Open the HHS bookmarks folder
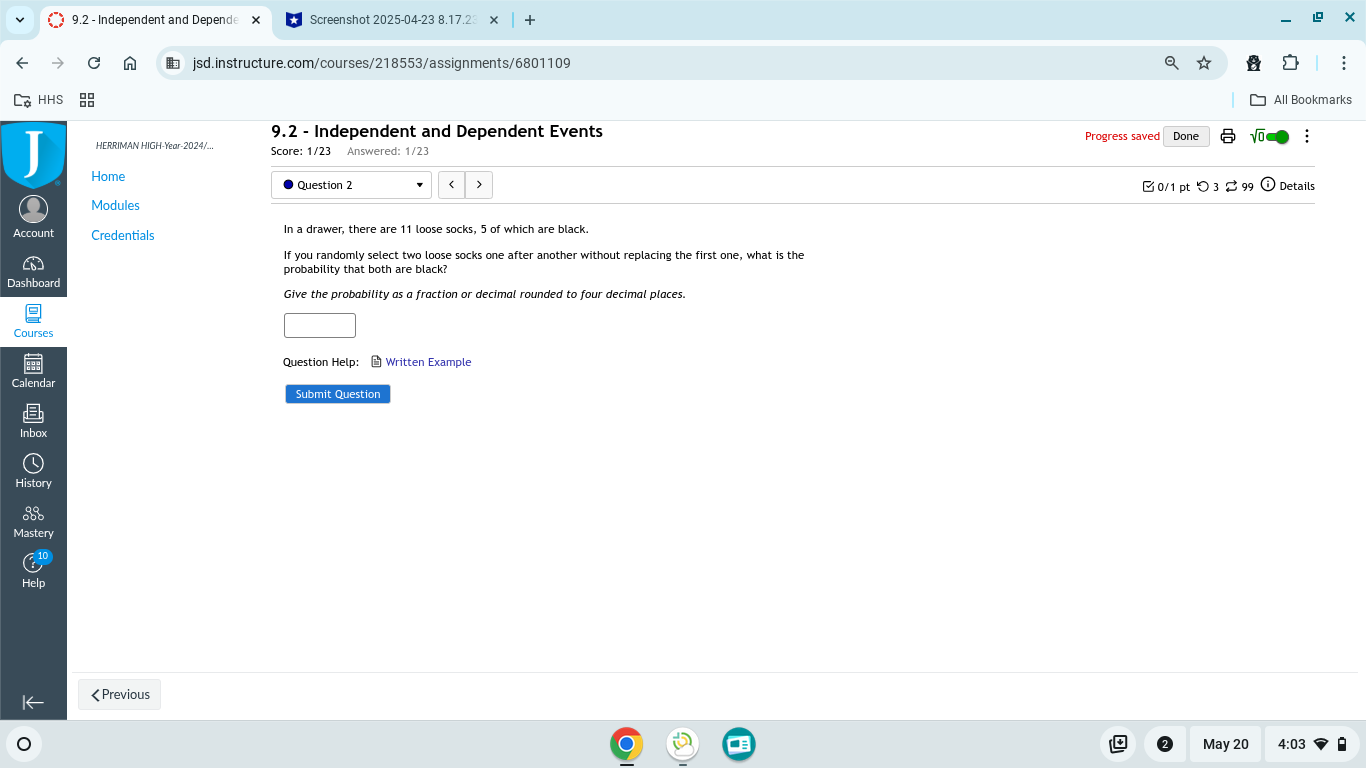 click(38, 100)
